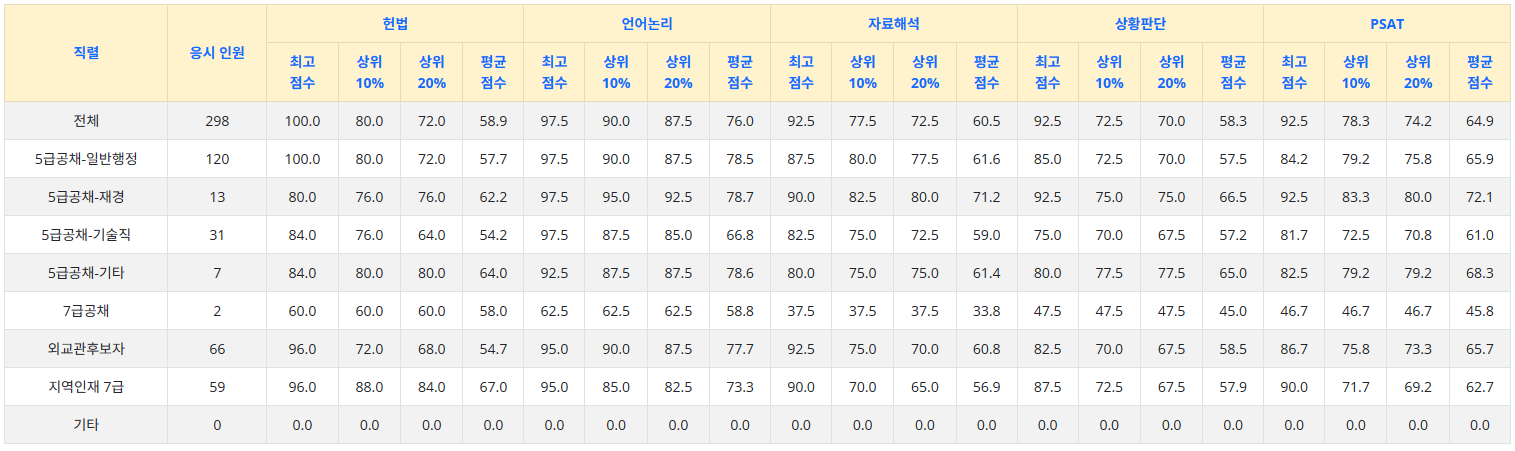Click the 상위 10% subheader under 자료해석
This screenshot has height=451, width=1515.
tap(863, 72)
